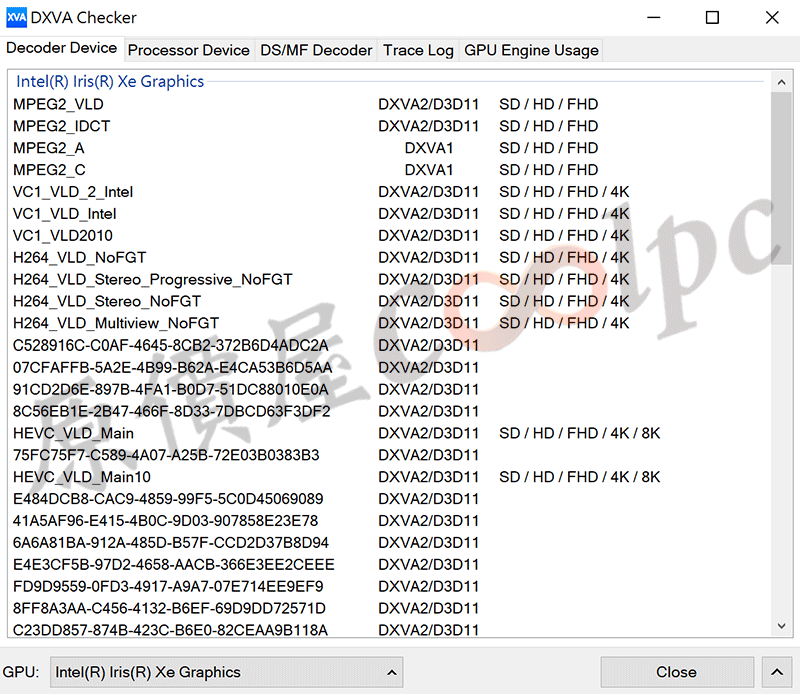This screenshot has height=694, width=800.
Task: Select the MPEG2_A row
Action: (x=389, y=148)
